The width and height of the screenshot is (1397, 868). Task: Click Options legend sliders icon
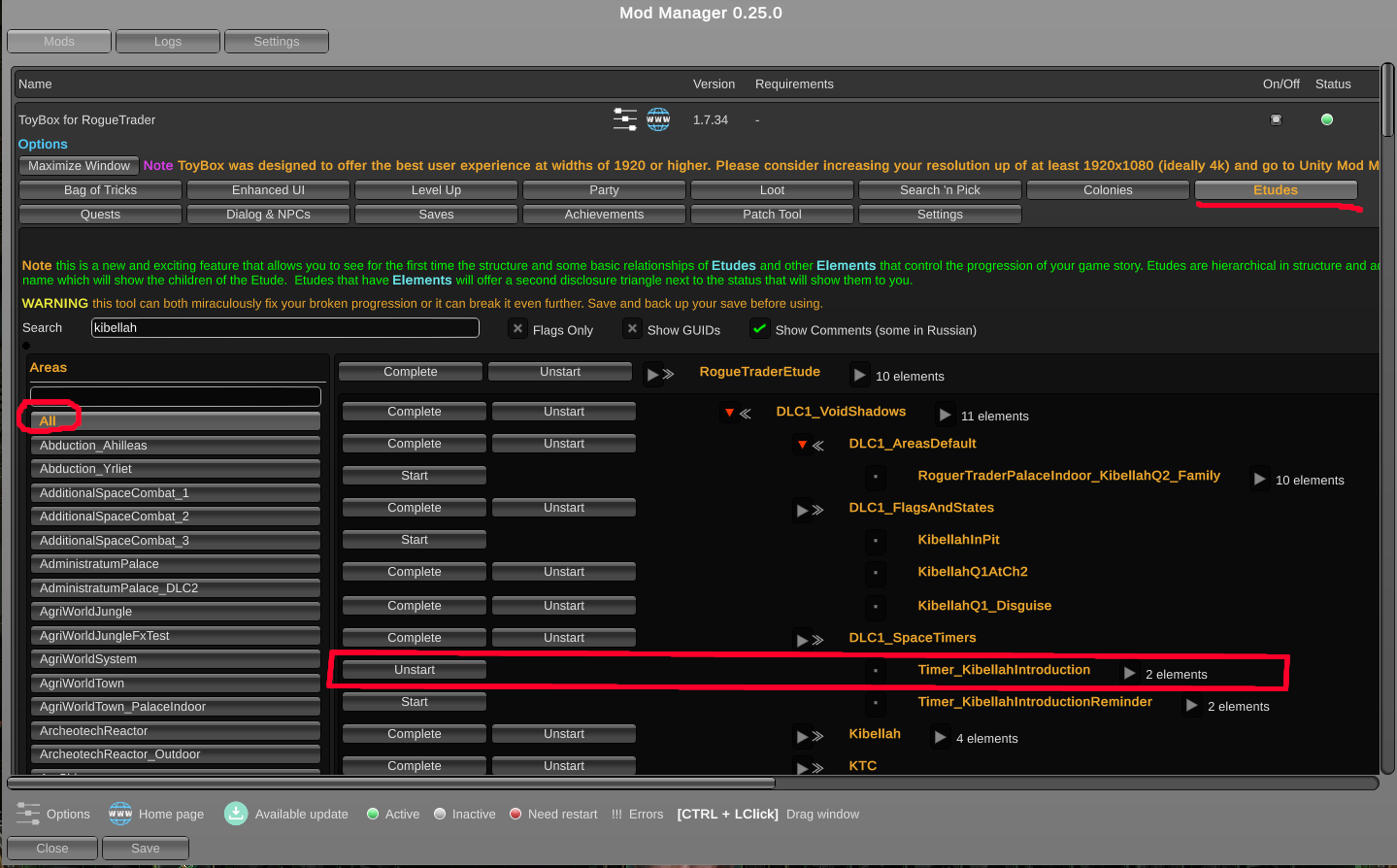point(28,814)
